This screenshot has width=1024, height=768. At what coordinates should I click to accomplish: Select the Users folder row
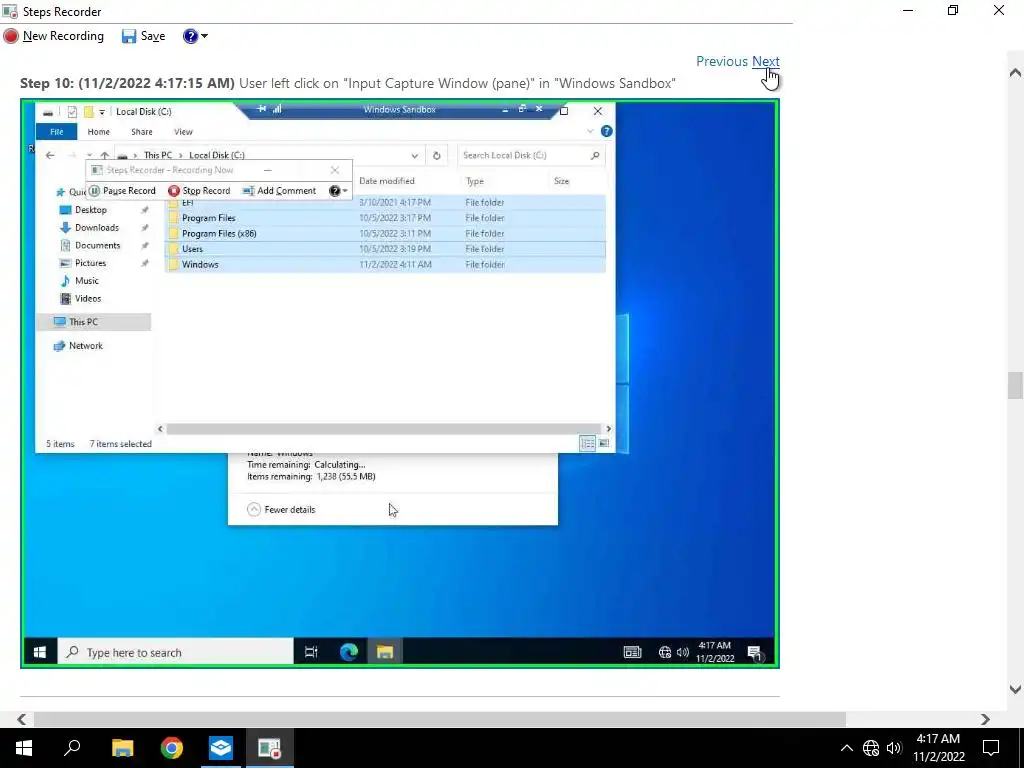tap(385, 249)
